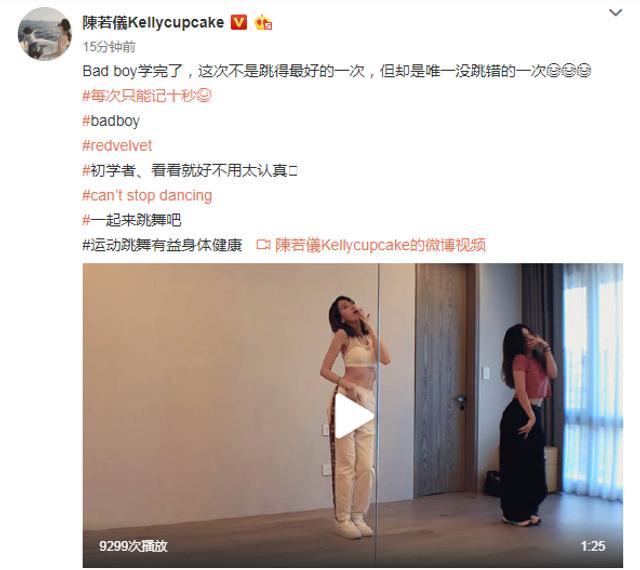
Task: Click the 15分钟前 post timestamp
Action: [x=109, y=47]
